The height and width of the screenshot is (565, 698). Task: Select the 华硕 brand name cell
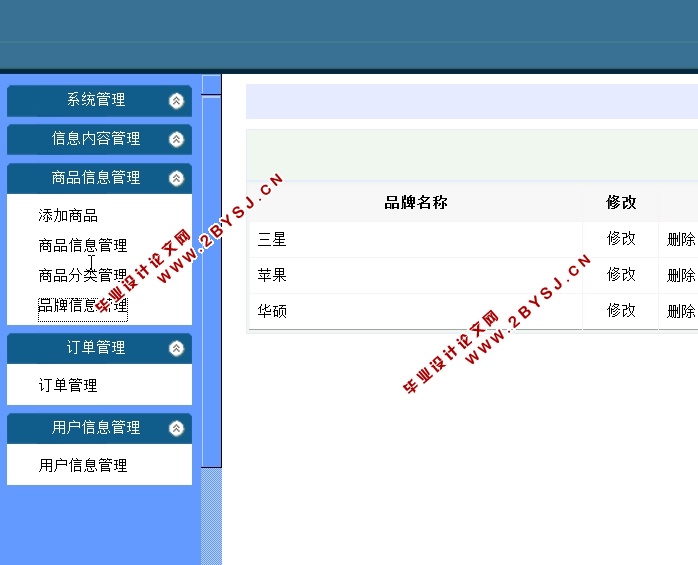click(x=416, y=311)
